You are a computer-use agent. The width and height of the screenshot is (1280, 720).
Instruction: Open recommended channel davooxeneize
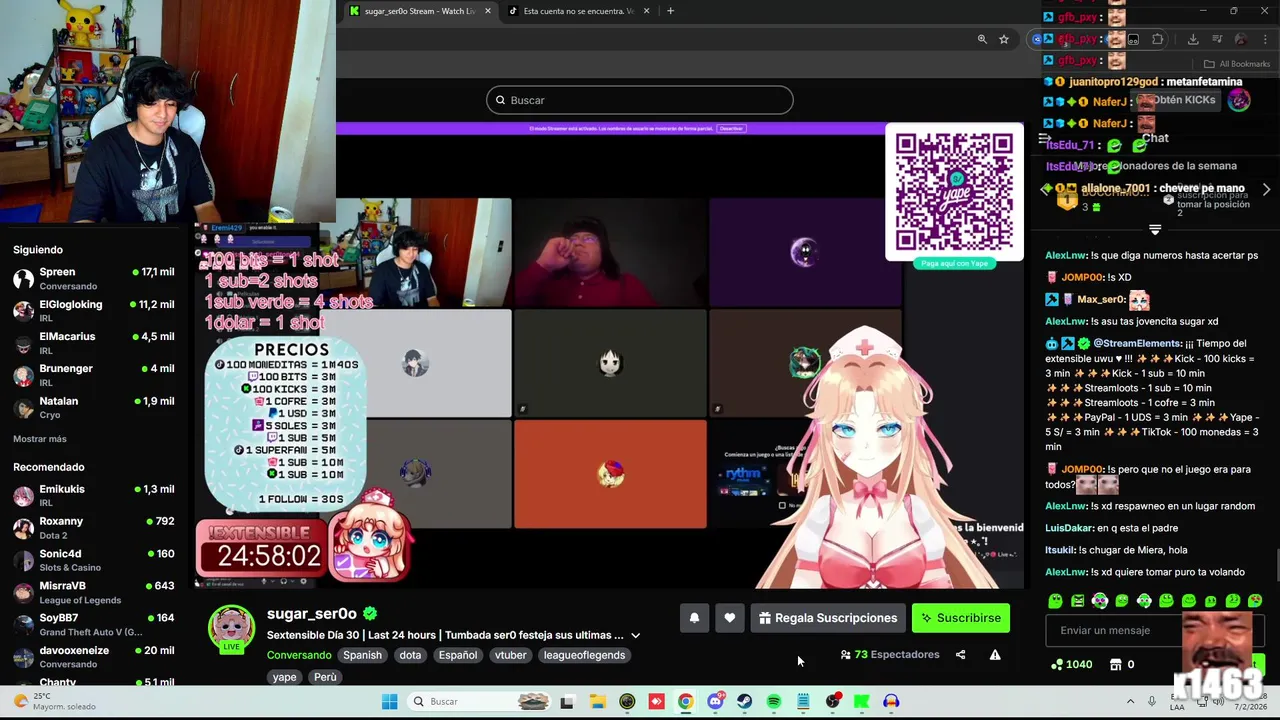click(x=93, y=656)
